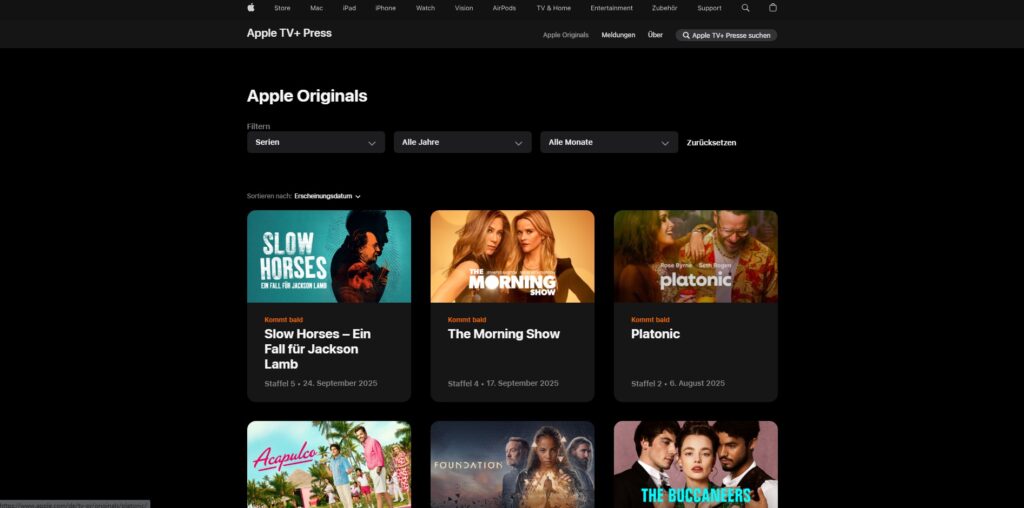The width and height of the screenshot is (1024, 508).
Task: Expand the Serien filter dropdown
Action: (x=316, y=142)
